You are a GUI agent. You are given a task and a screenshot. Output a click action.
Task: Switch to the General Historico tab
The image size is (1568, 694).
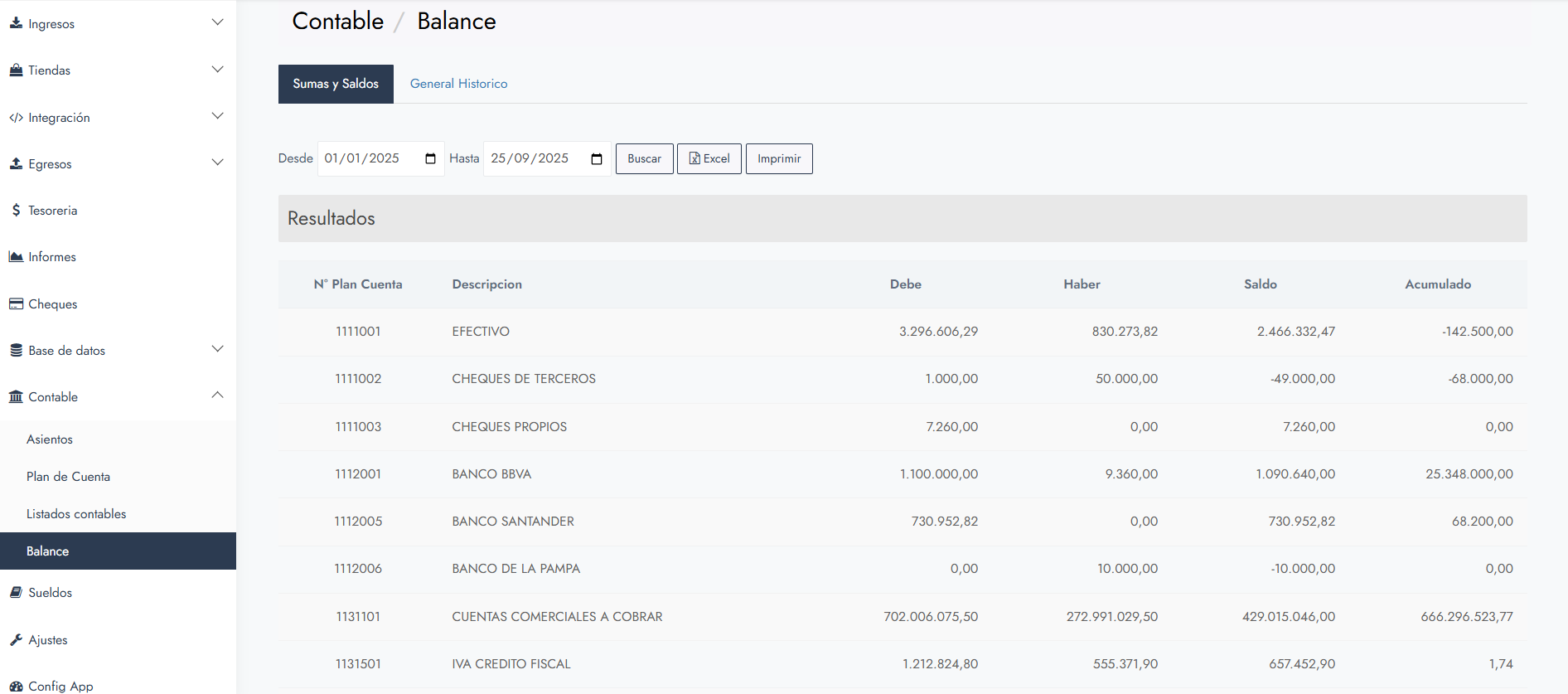click(458, 84)
